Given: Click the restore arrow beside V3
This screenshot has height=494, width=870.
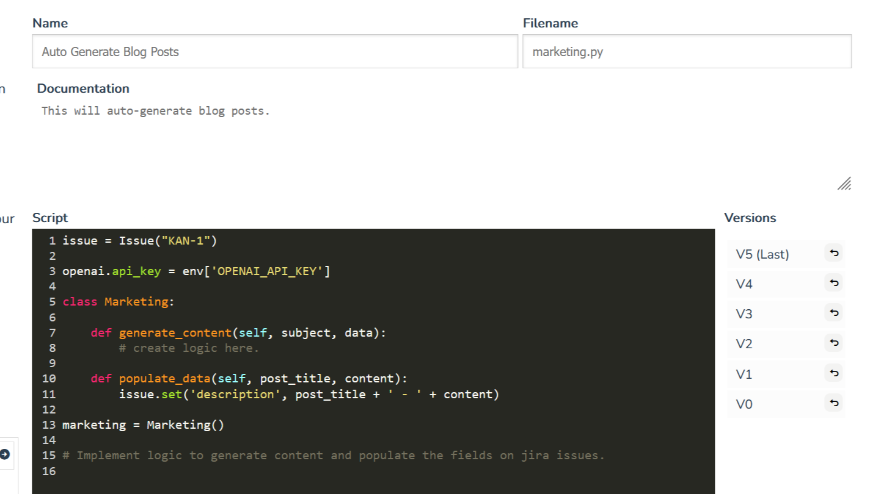Looking at the screenshot, I should click(834, 314).
